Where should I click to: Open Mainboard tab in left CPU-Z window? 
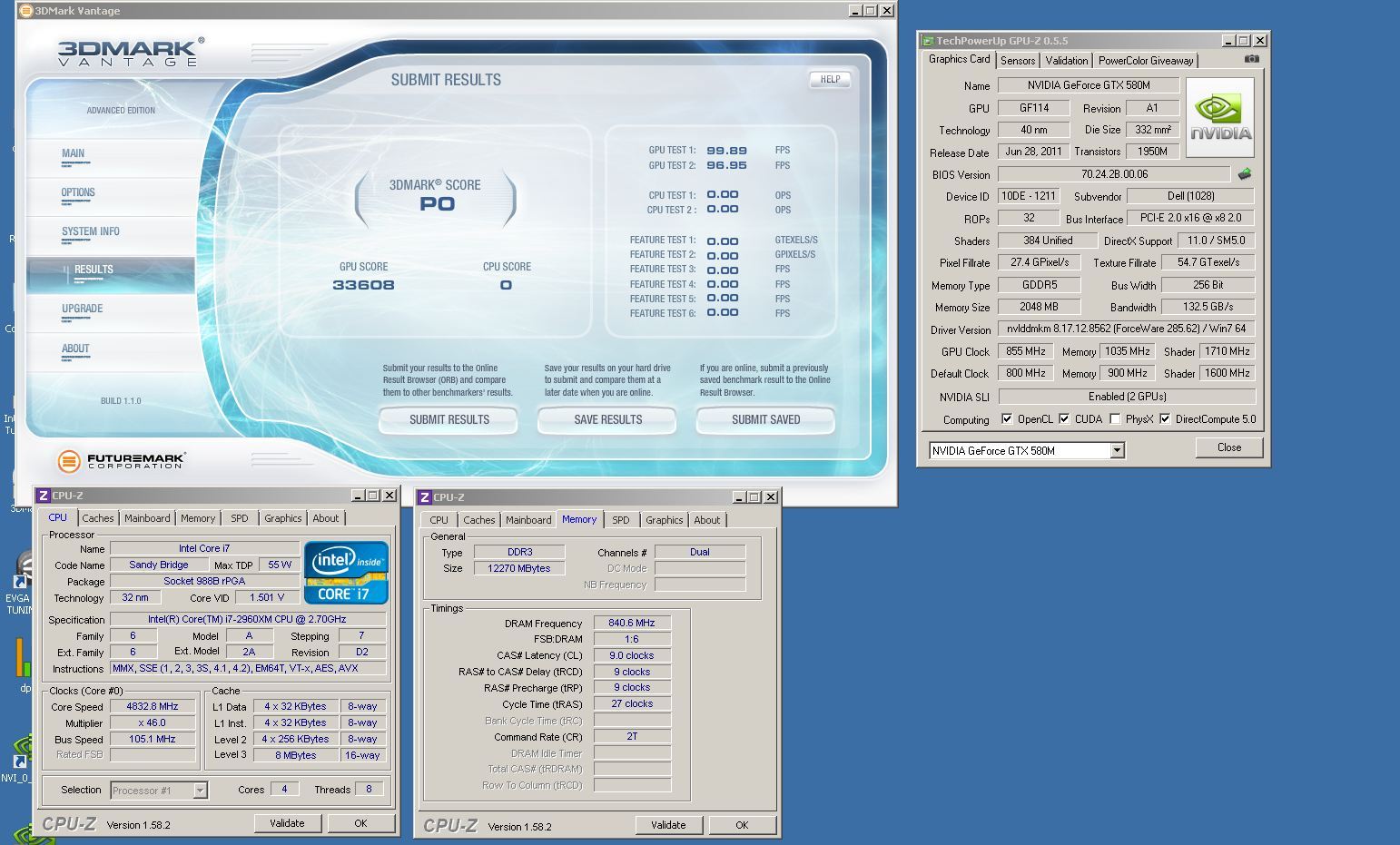147,518
